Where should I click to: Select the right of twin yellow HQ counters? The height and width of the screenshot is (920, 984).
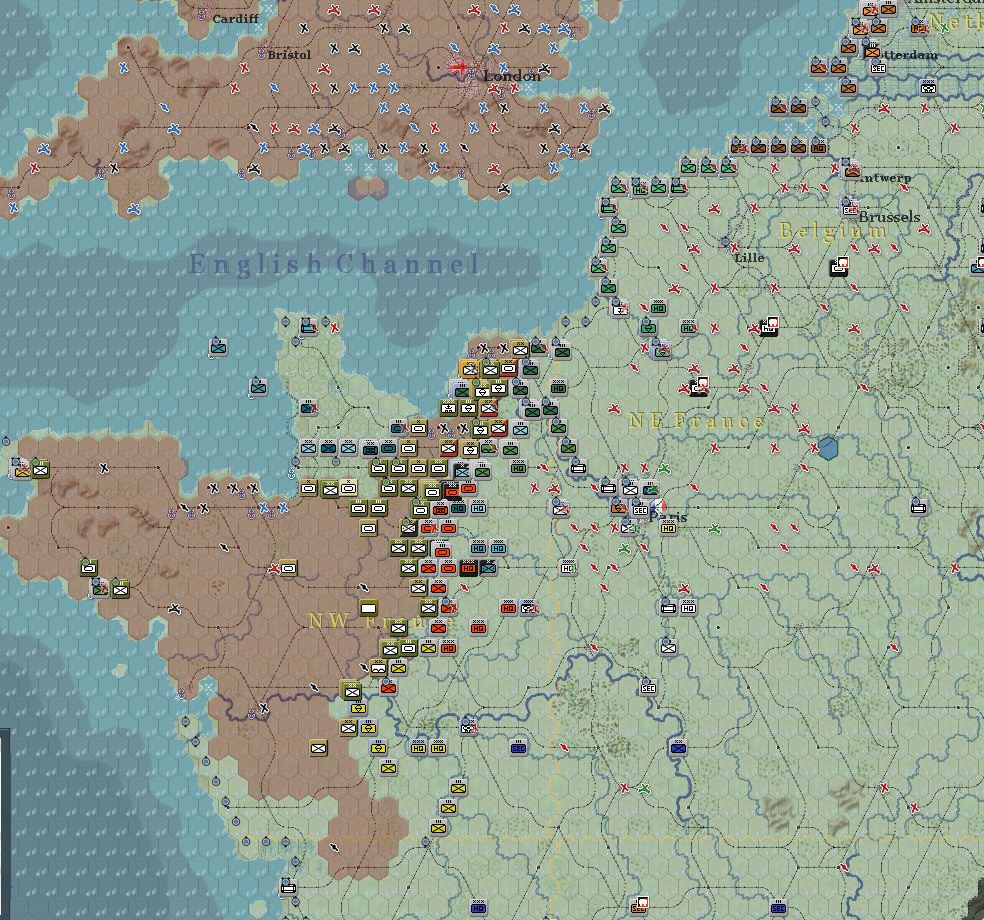click(x=438, y=747)
